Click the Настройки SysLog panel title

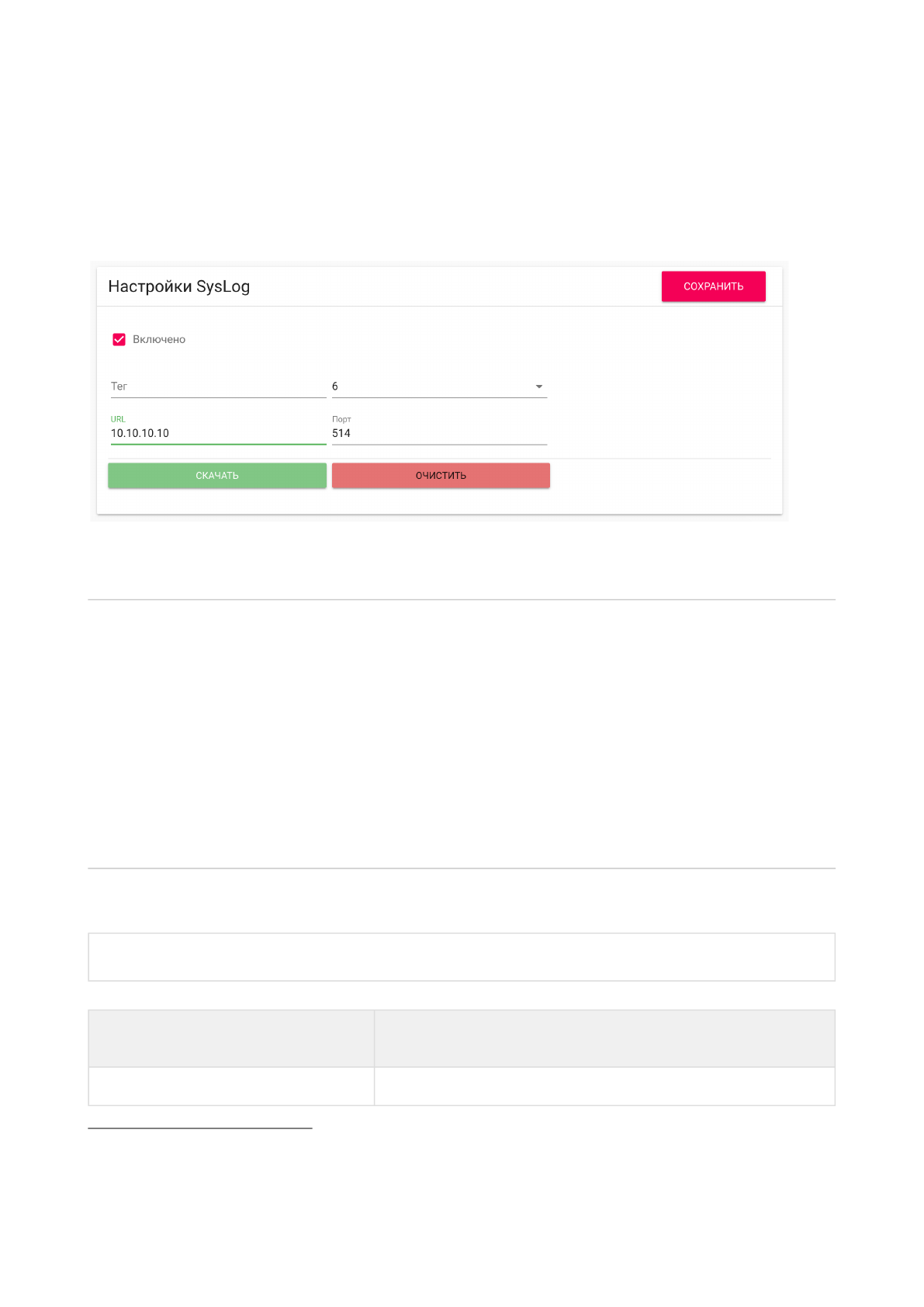(x=179, y=286)
